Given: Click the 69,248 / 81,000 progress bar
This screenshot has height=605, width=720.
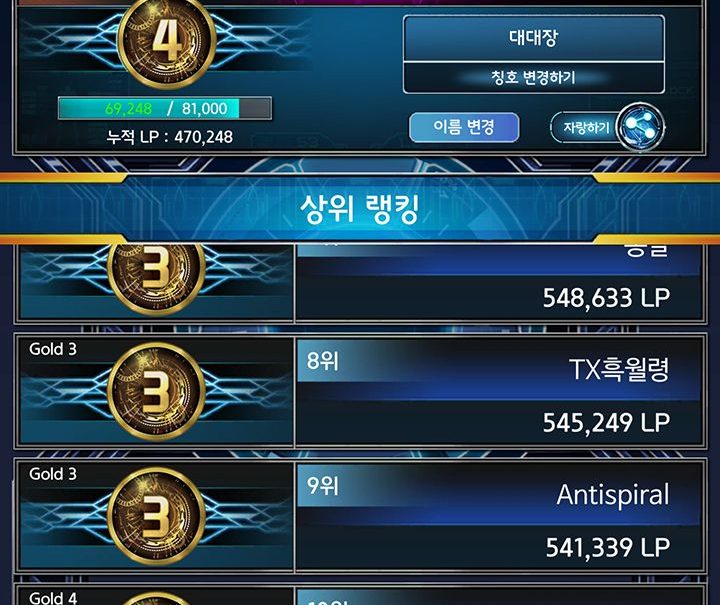Looking at the screenshot, I should (165, 108).
